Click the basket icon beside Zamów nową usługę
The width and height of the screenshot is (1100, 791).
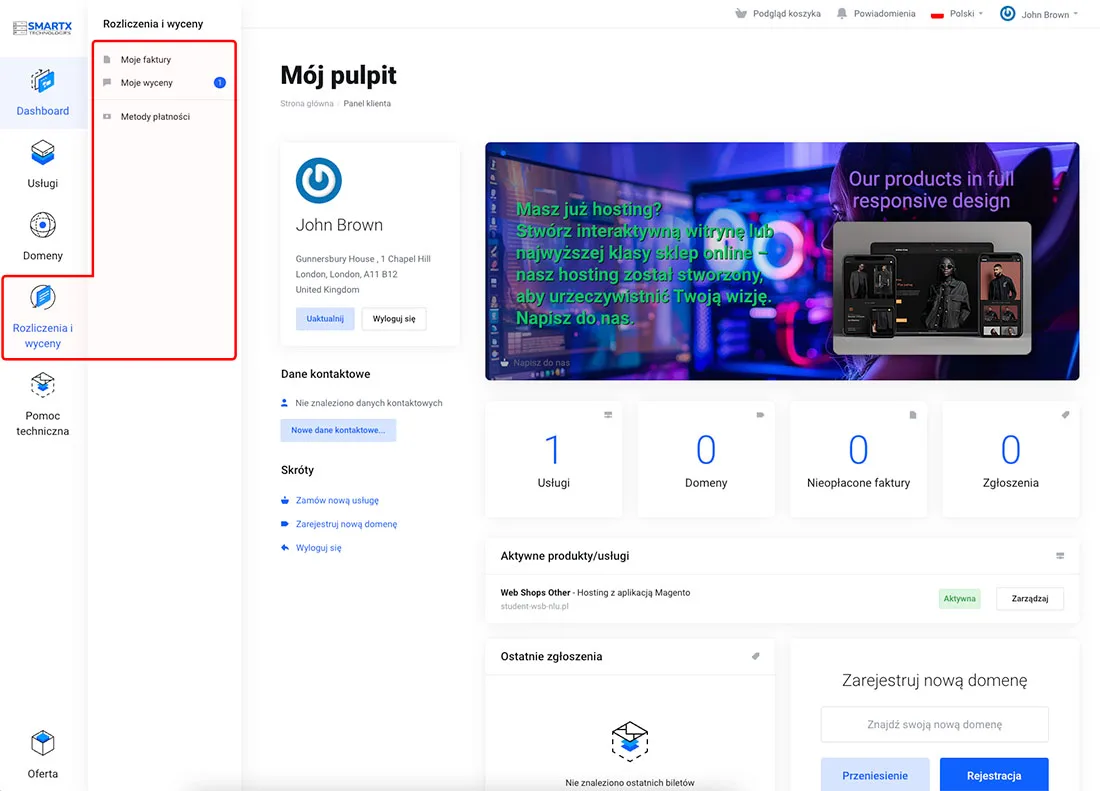[x=285, y=500]
